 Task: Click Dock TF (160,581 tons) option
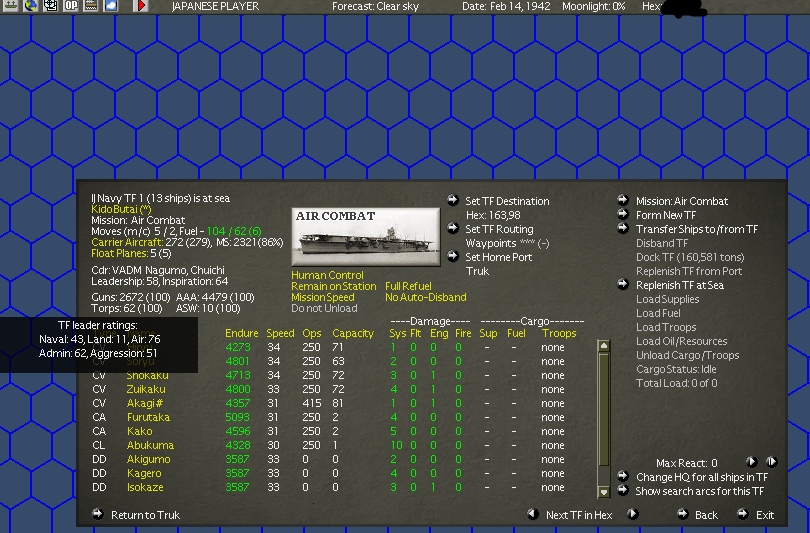click(690, 257)
